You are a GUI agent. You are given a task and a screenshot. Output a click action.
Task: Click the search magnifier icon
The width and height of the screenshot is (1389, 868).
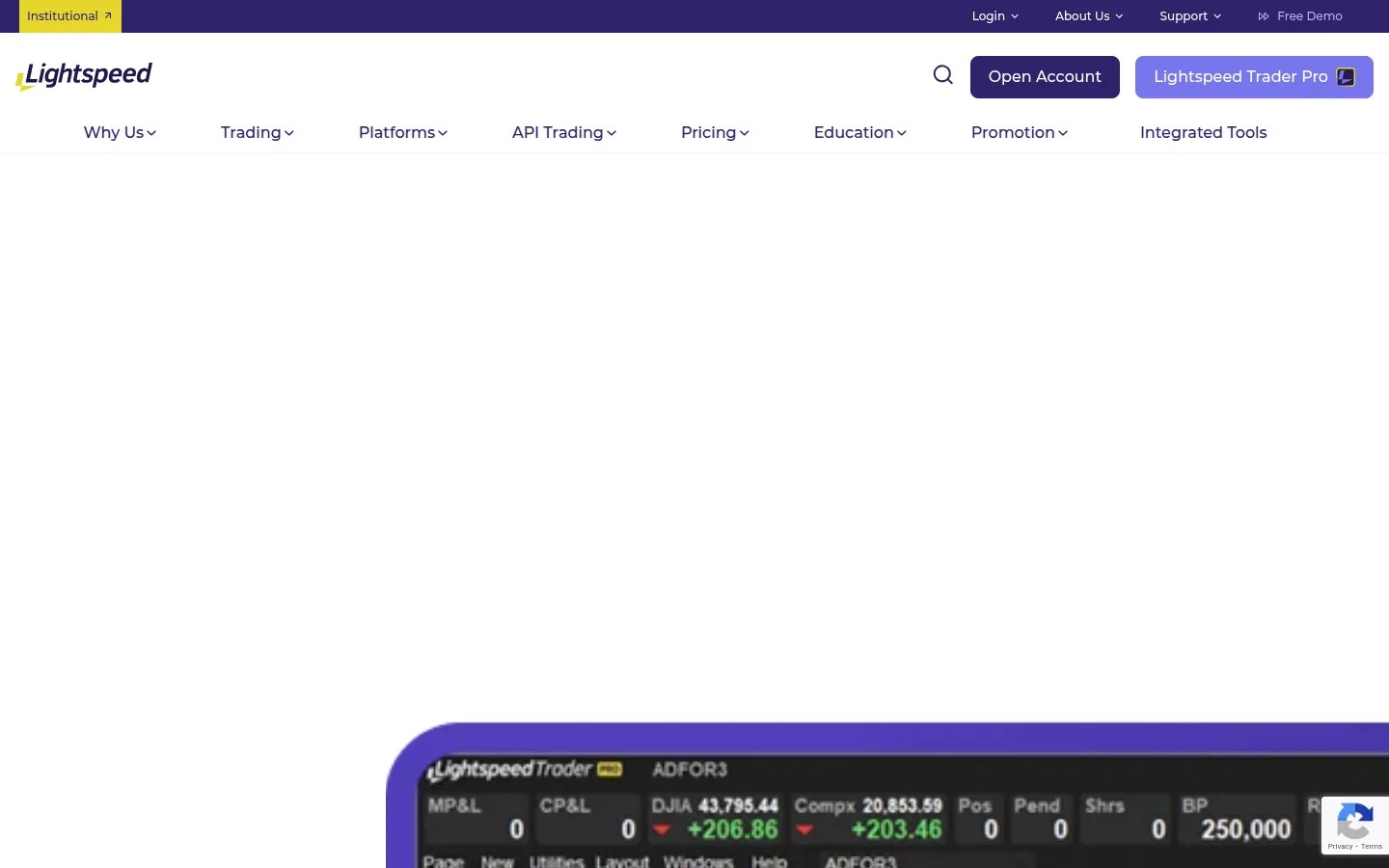click(942, 75)
